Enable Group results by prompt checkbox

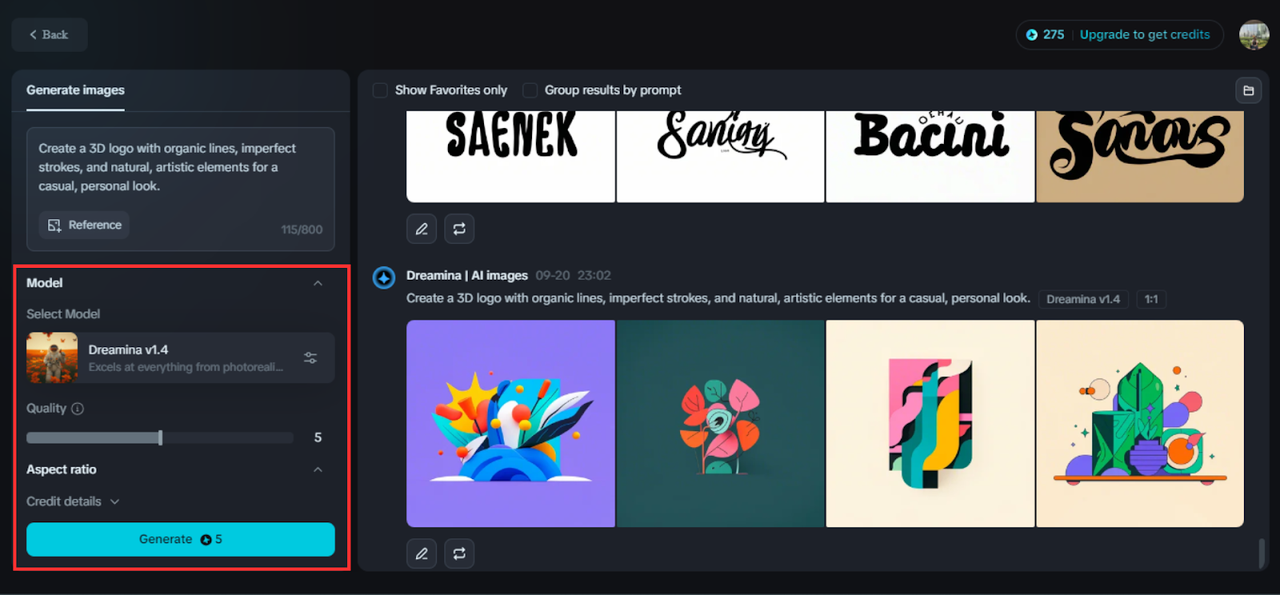coord(530,90)
